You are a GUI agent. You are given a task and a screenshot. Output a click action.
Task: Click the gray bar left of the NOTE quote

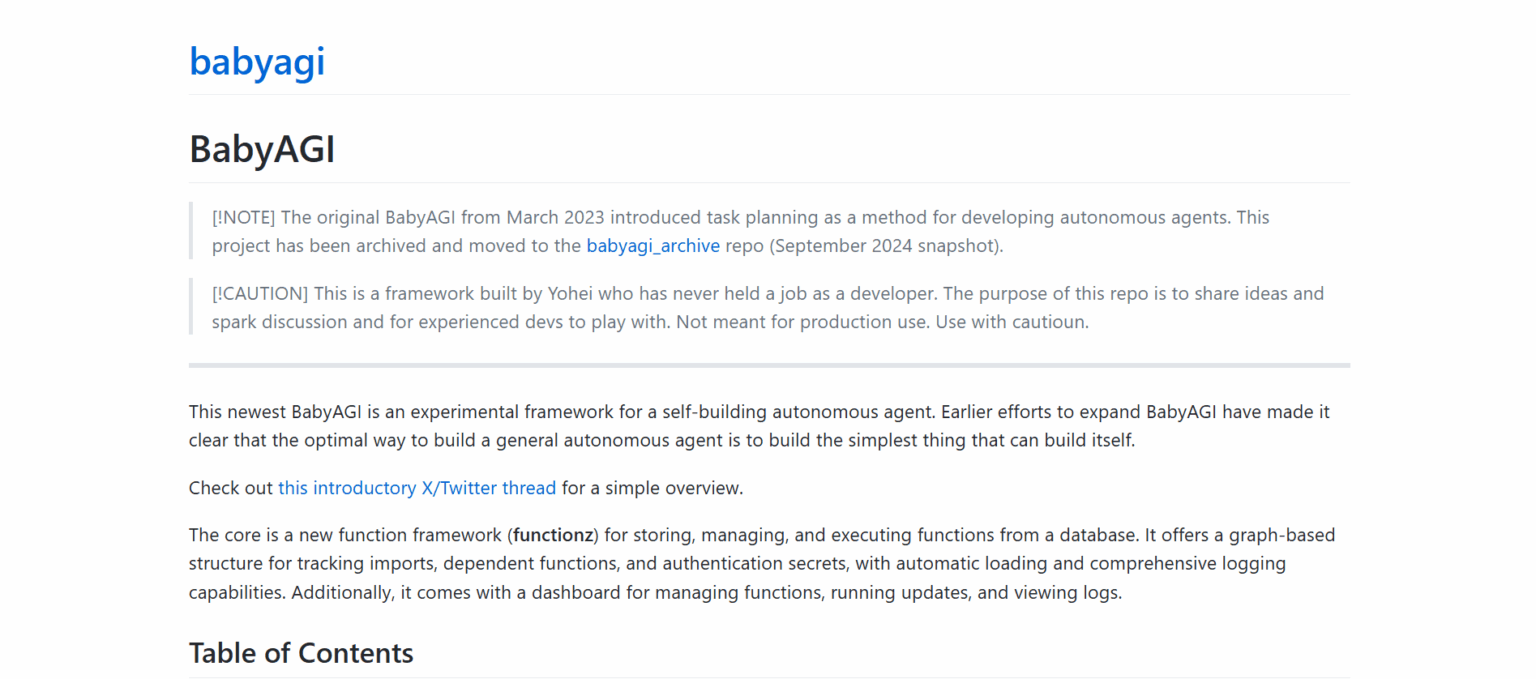click(x=191, y=231)
